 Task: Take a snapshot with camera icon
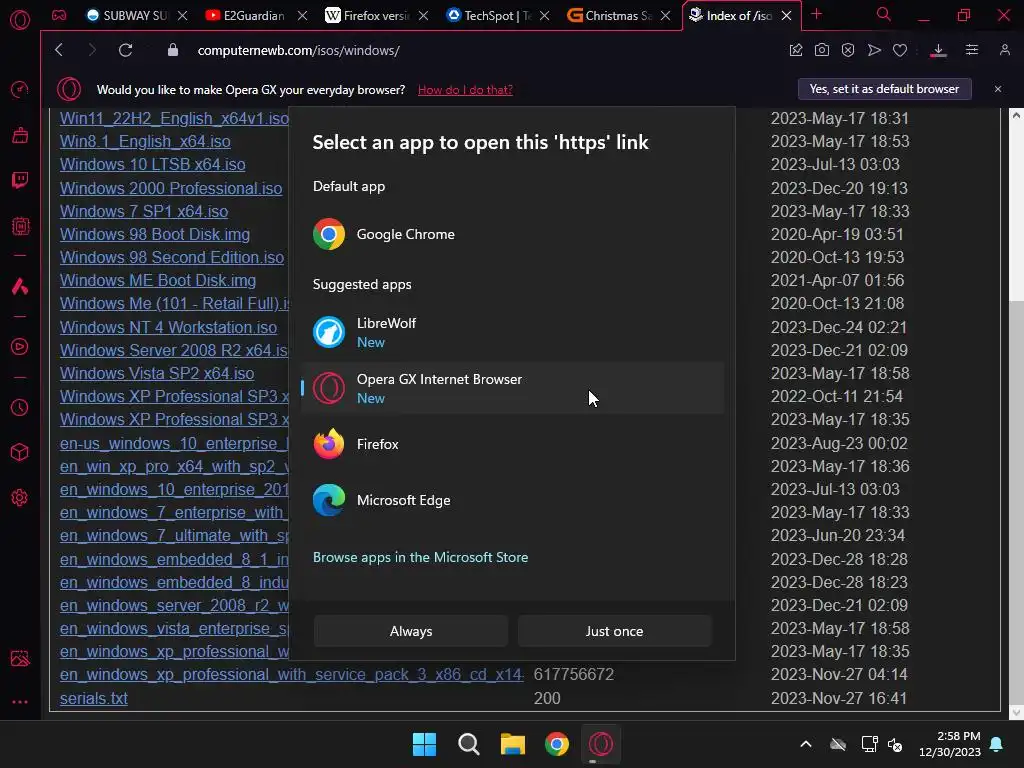tap(822, 50)
